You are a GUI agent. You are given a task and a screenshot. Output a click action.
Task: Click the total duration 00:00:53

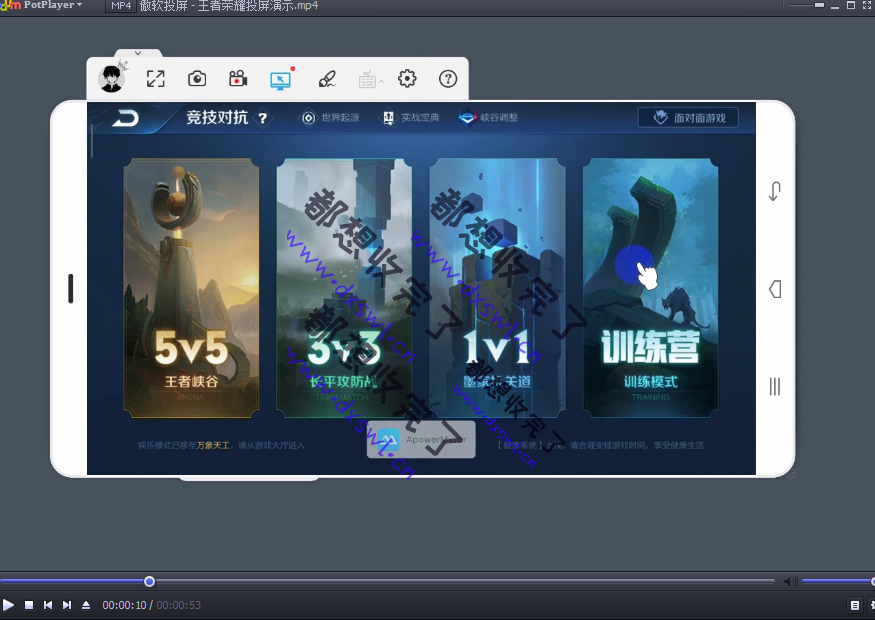(x=179, y=605)
